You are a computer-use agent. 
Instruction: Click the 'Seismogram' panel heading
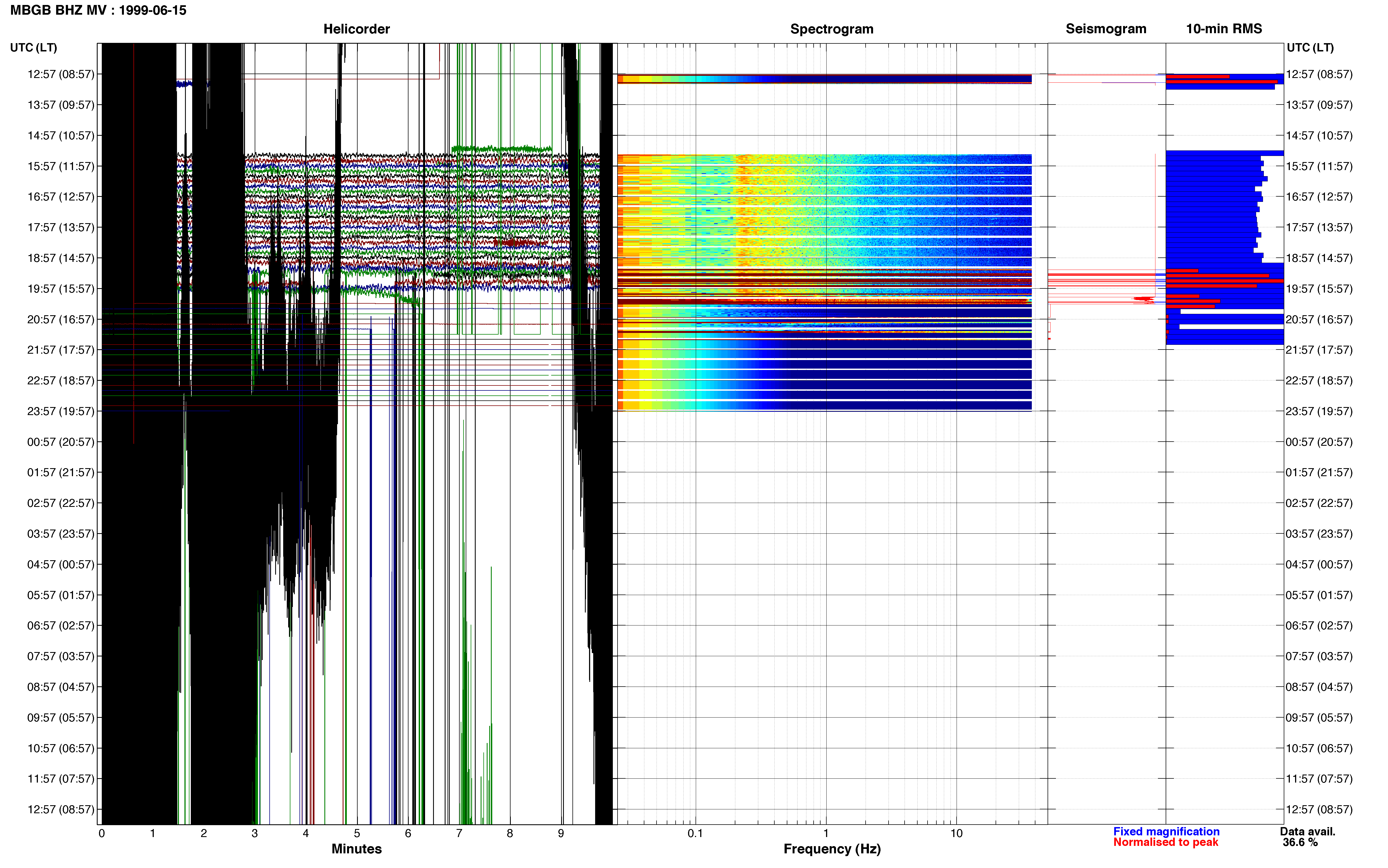(1106, 29)
